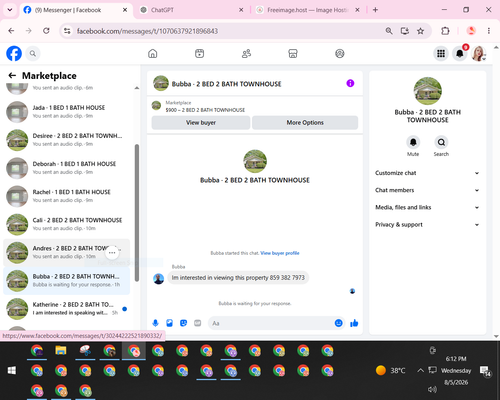Image resolution: width=500 pixels, height=400 pixels.
Task: Open conversation information purple icon
Action: [350, 83]
